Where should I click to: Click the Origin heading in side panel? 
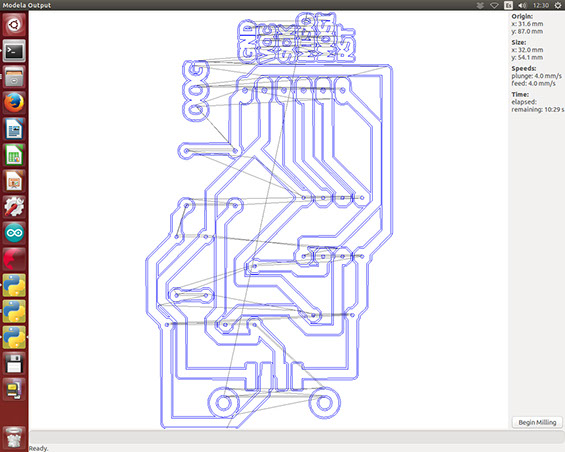pos(522,16)
